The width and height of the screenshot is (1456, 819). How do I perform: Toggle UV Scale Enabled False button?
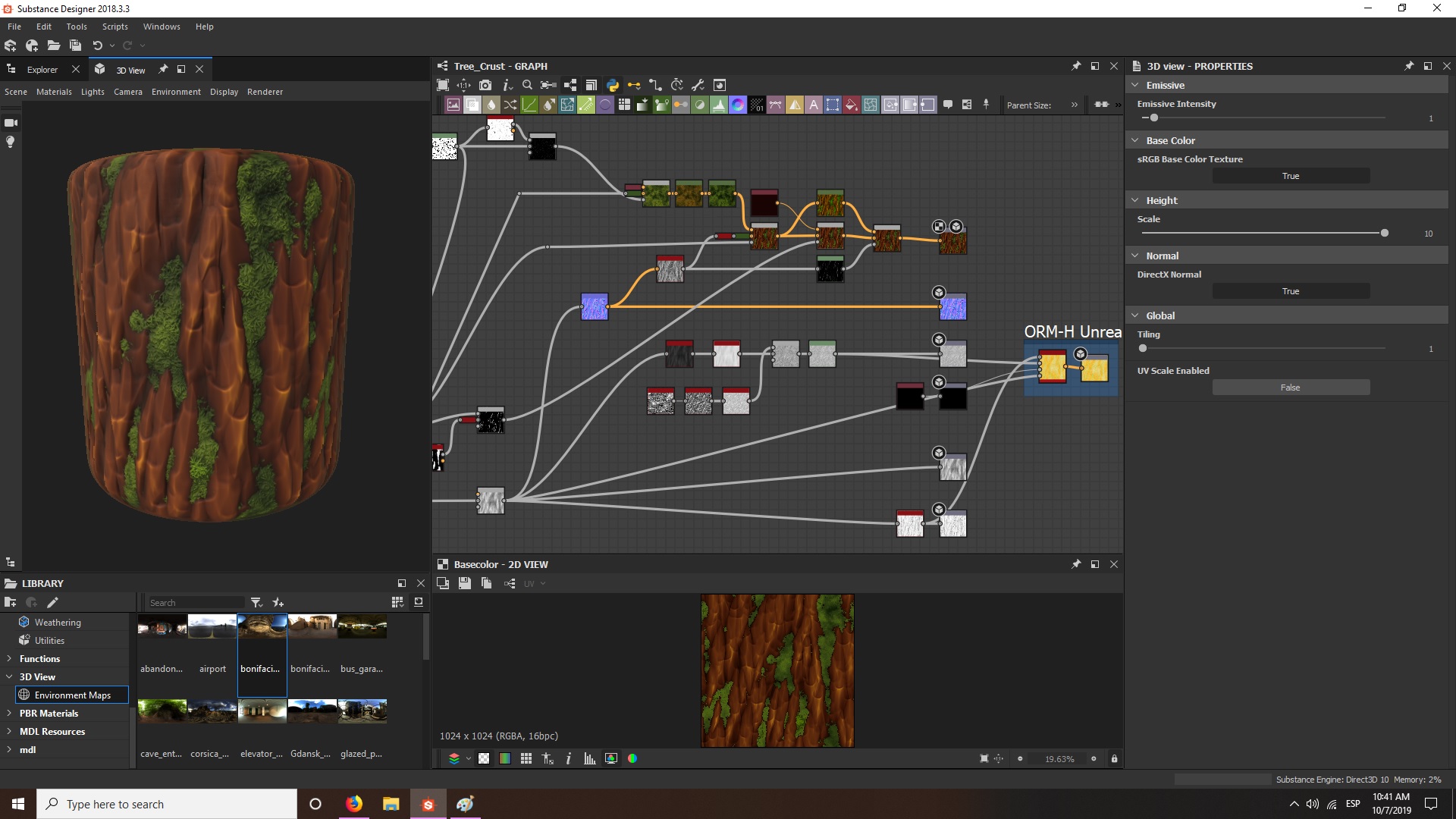tap(1290, 388)
